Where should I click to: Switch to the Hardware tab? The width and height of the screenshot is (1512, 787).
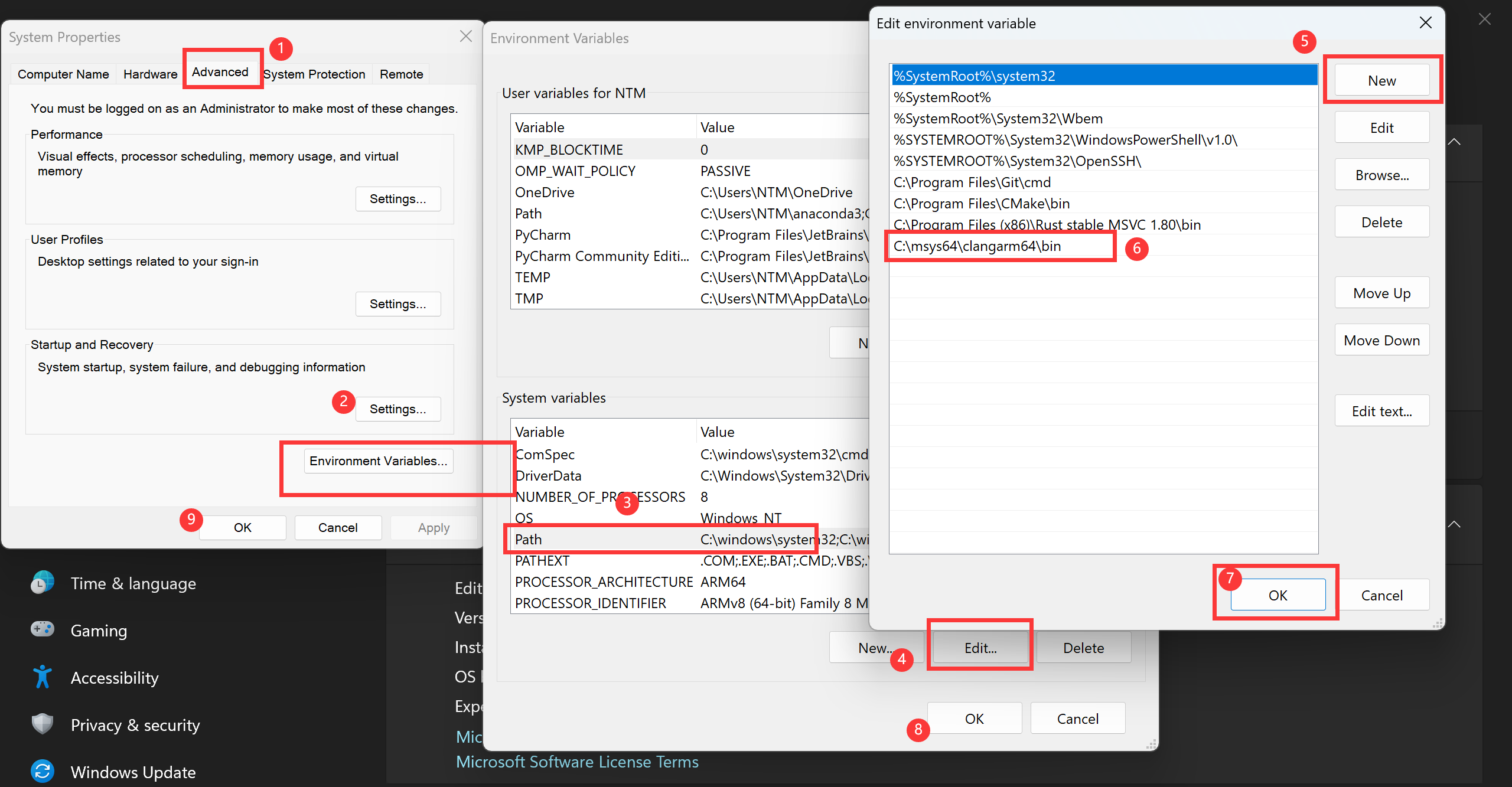coord(150,74)
